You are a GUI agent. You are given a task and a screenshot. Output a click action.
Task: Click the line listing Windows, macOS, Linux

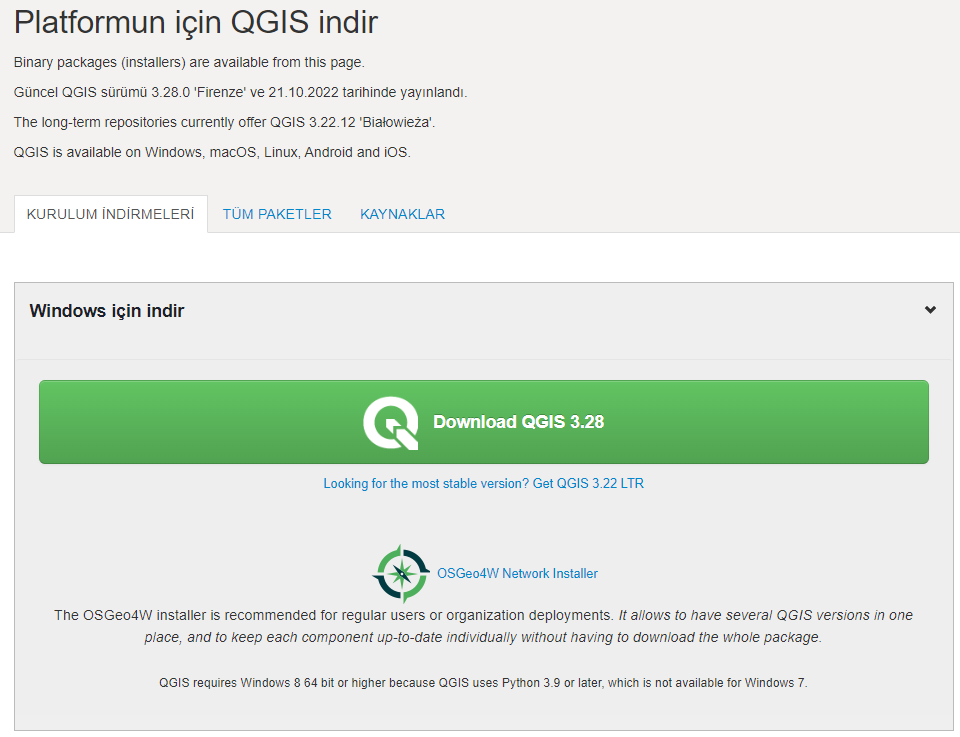pos(212,152)
